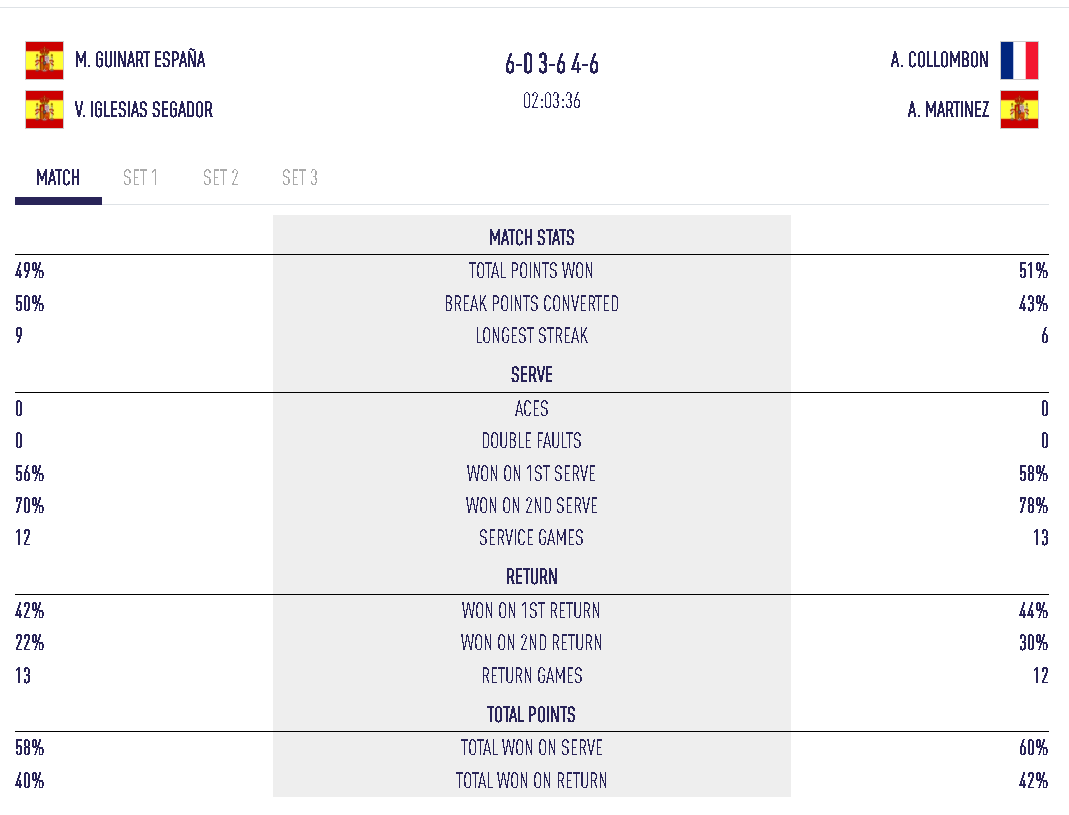
Task: Click player name M. Guinart España
Action: click(x=140, y=60)
